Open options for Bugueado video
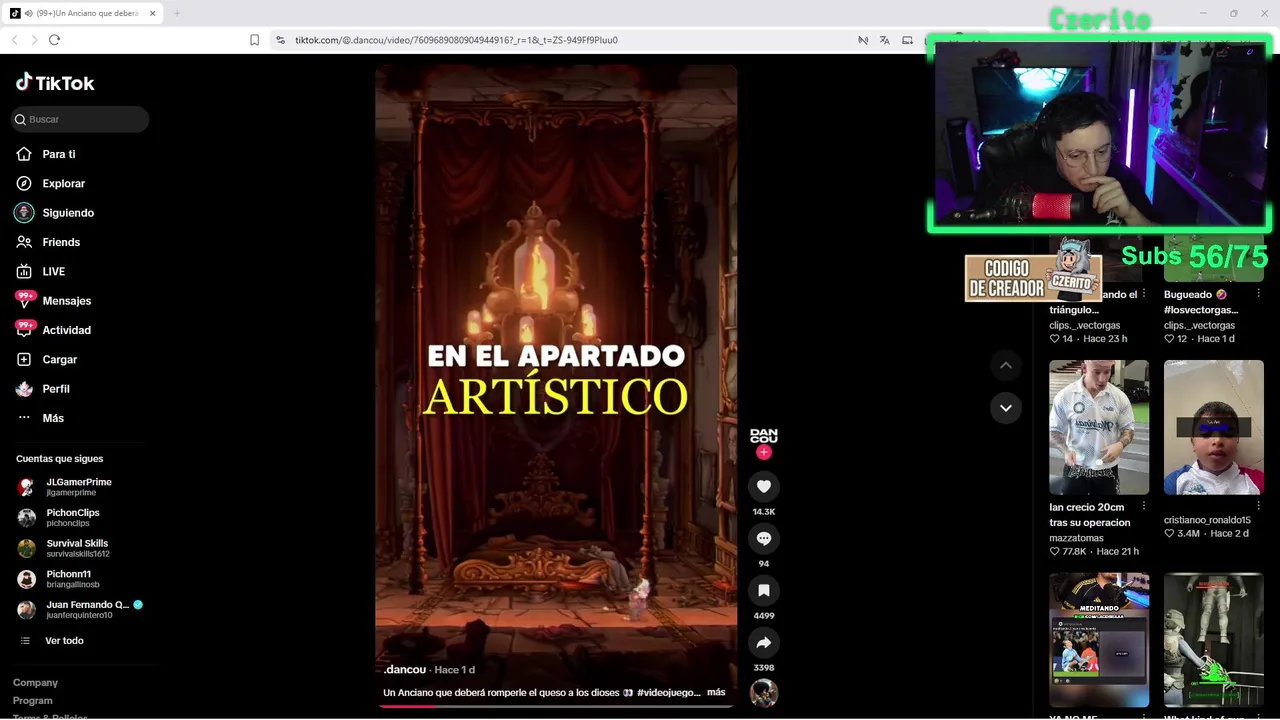Viewport: 1280px width, 720px height. [1259, 295]
